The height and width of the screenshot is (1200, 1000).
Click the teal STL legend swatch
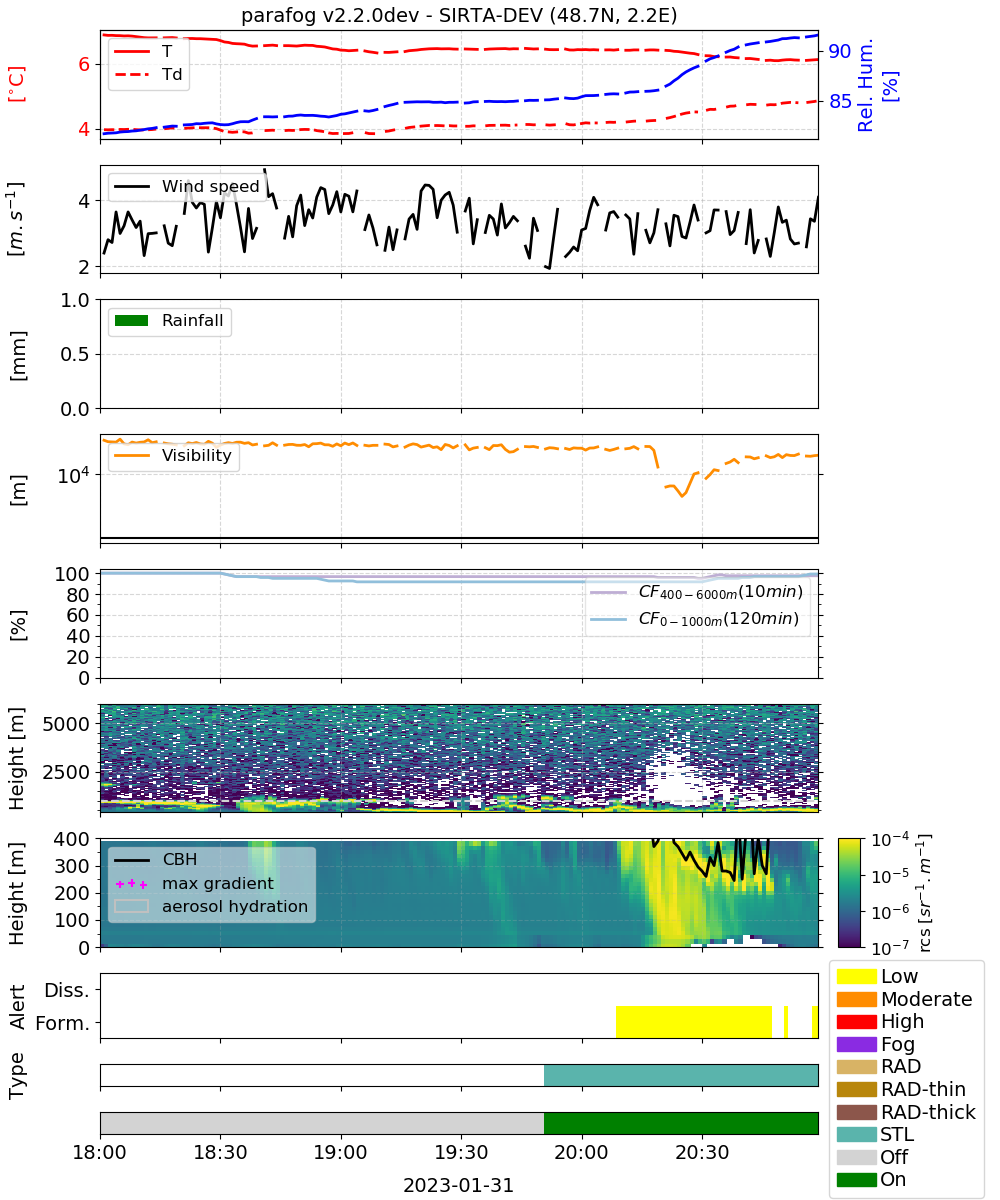point(856,1134)
